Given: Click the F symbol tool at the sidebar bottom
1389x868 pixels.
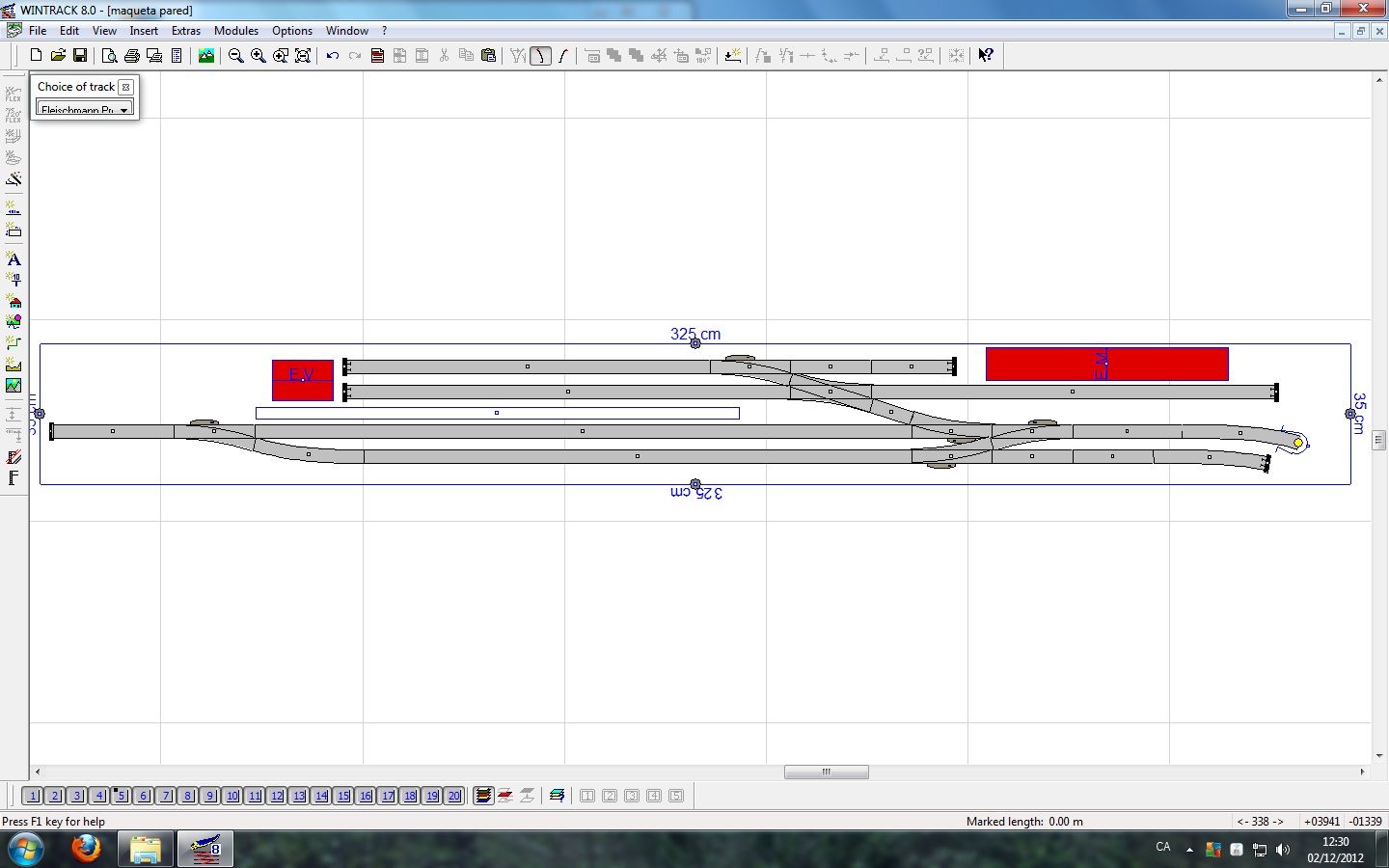Looking at the screenshot, I should (14, 478).
